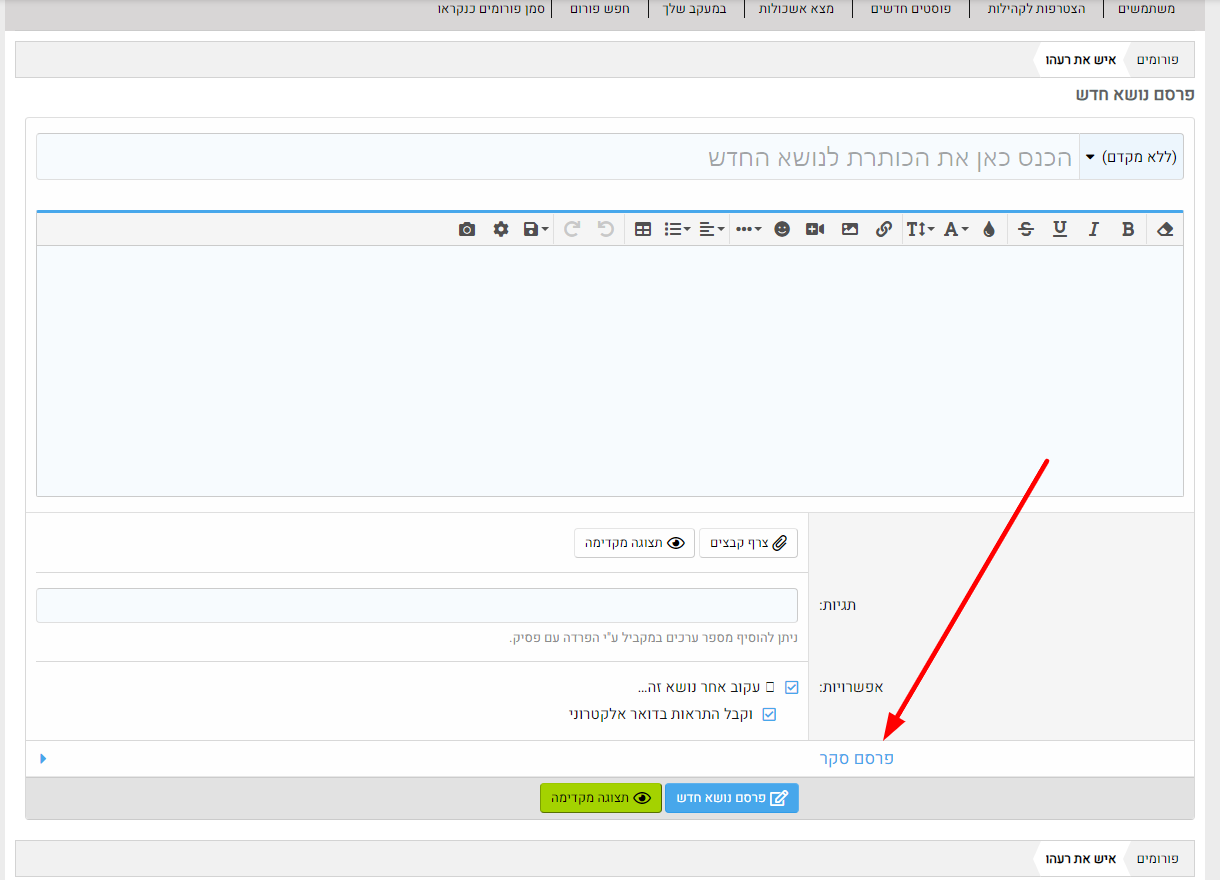Screen dimensions: 1220x880
Task: Open the smiley emoji picker
Action: pyautogui.click(x=782, y=229)
